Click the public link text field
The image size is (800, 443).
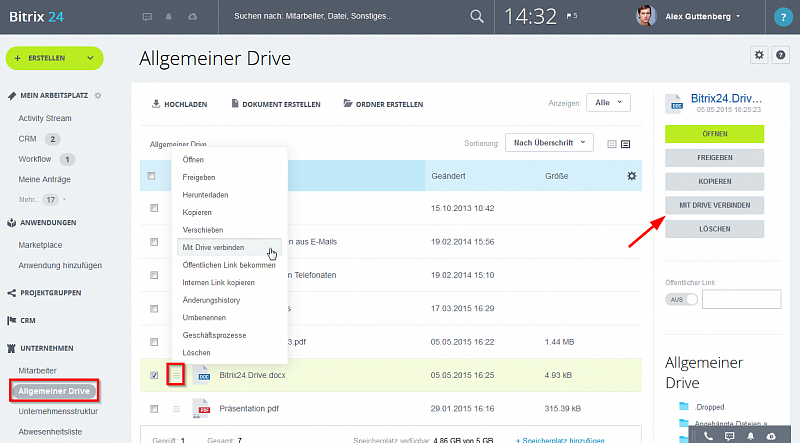pos(741,299)
